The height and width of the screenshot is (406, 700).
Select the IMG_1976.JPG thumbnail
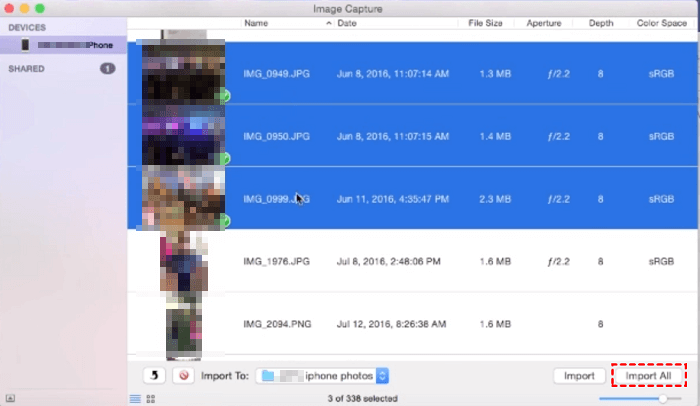pyautogui.click(x=183, y=261)
